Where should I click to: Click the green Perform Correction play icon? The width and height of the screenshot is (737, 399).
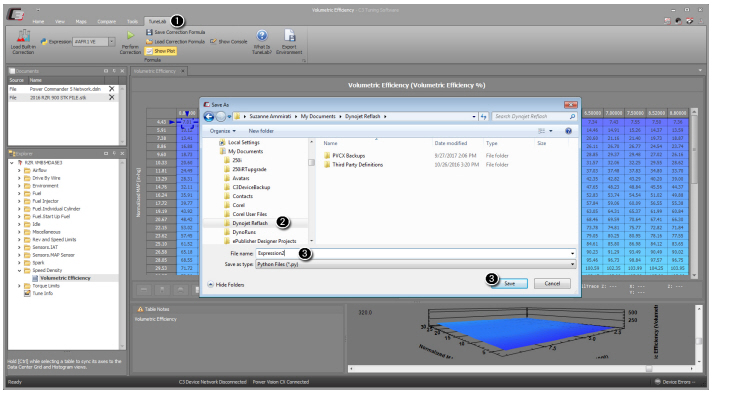(130, 36)
